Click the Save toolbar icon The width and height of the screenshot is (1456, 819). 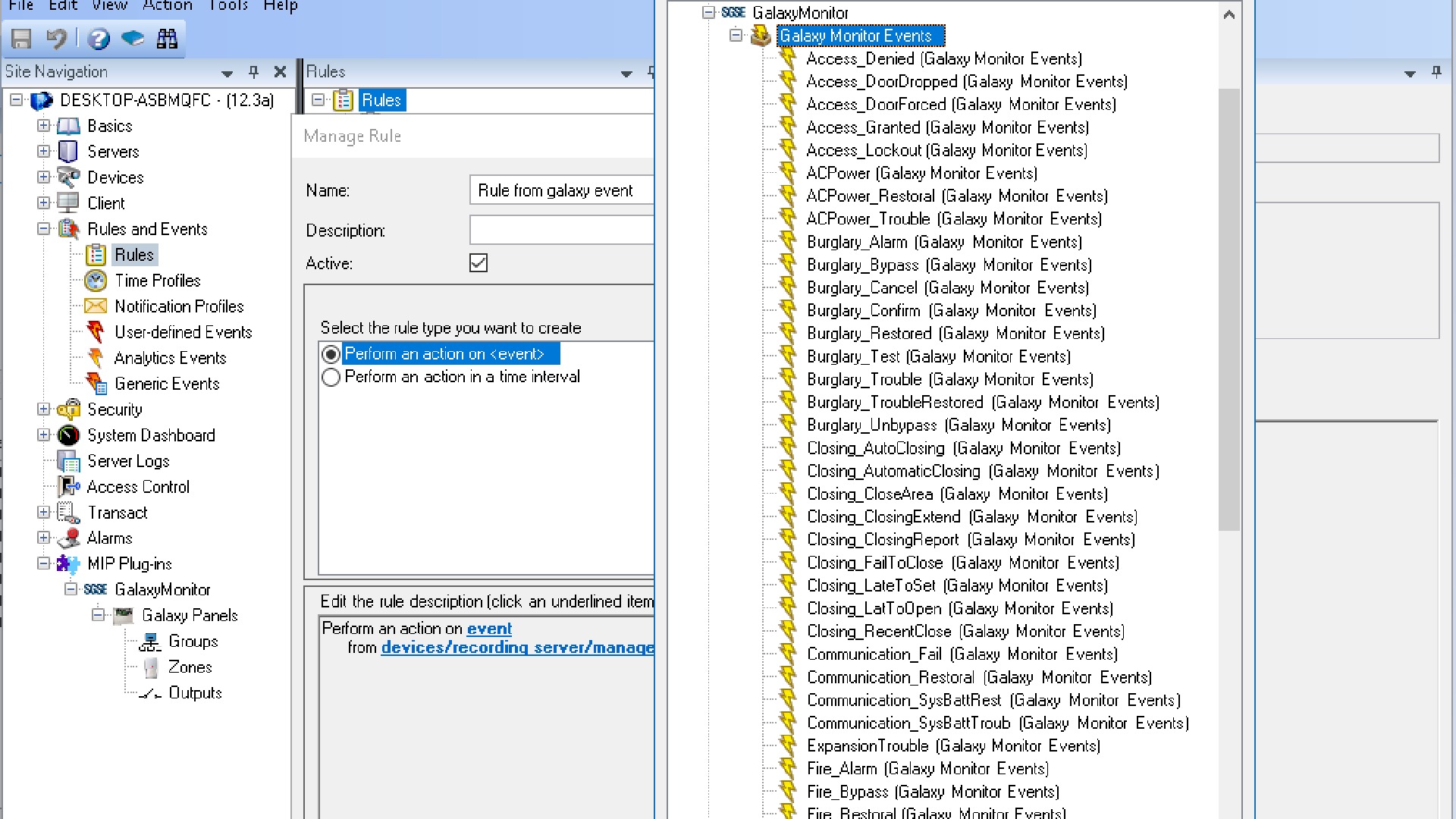click(x=21, y=39)
